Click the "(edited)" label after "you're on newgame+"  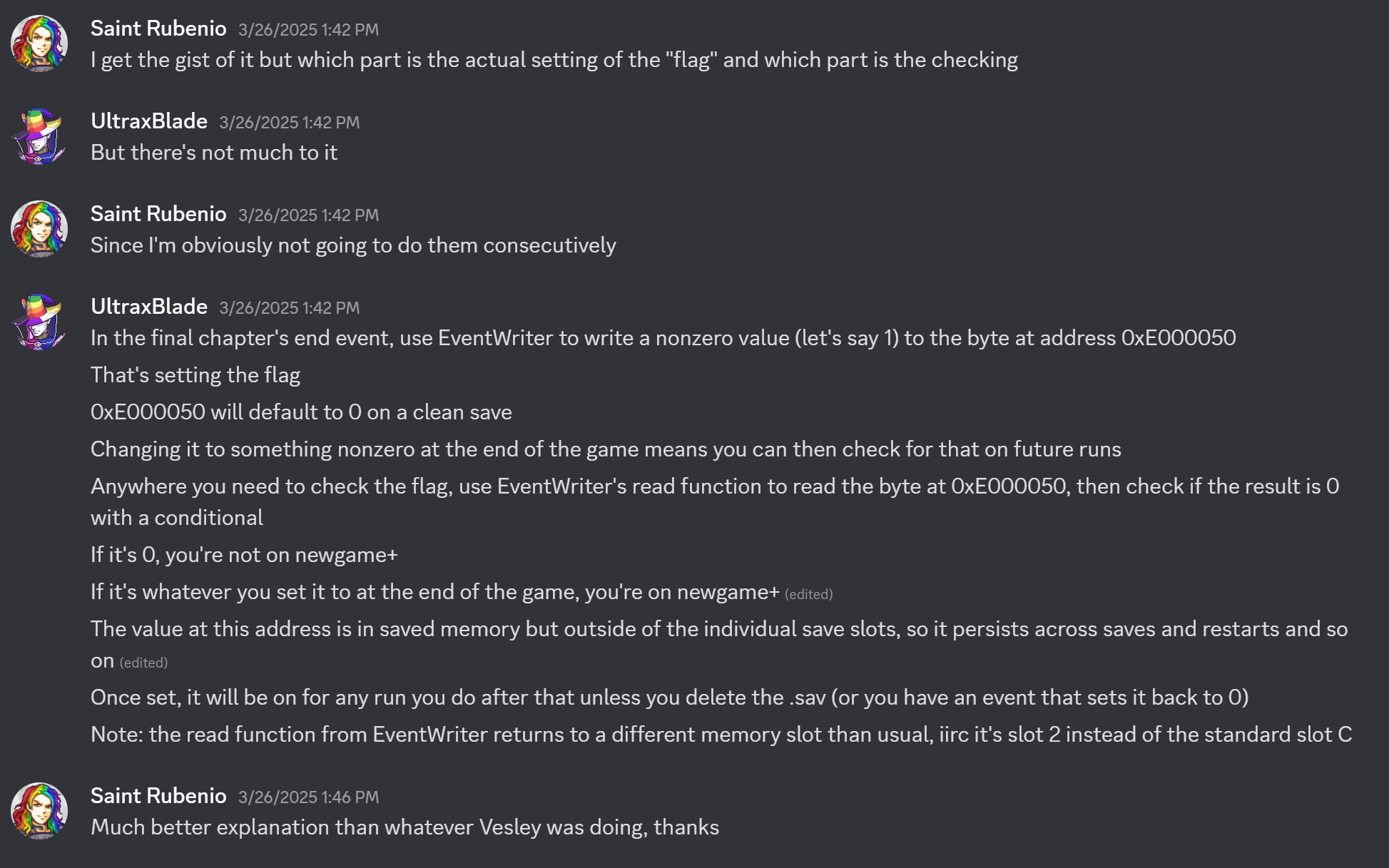(808, 594)
